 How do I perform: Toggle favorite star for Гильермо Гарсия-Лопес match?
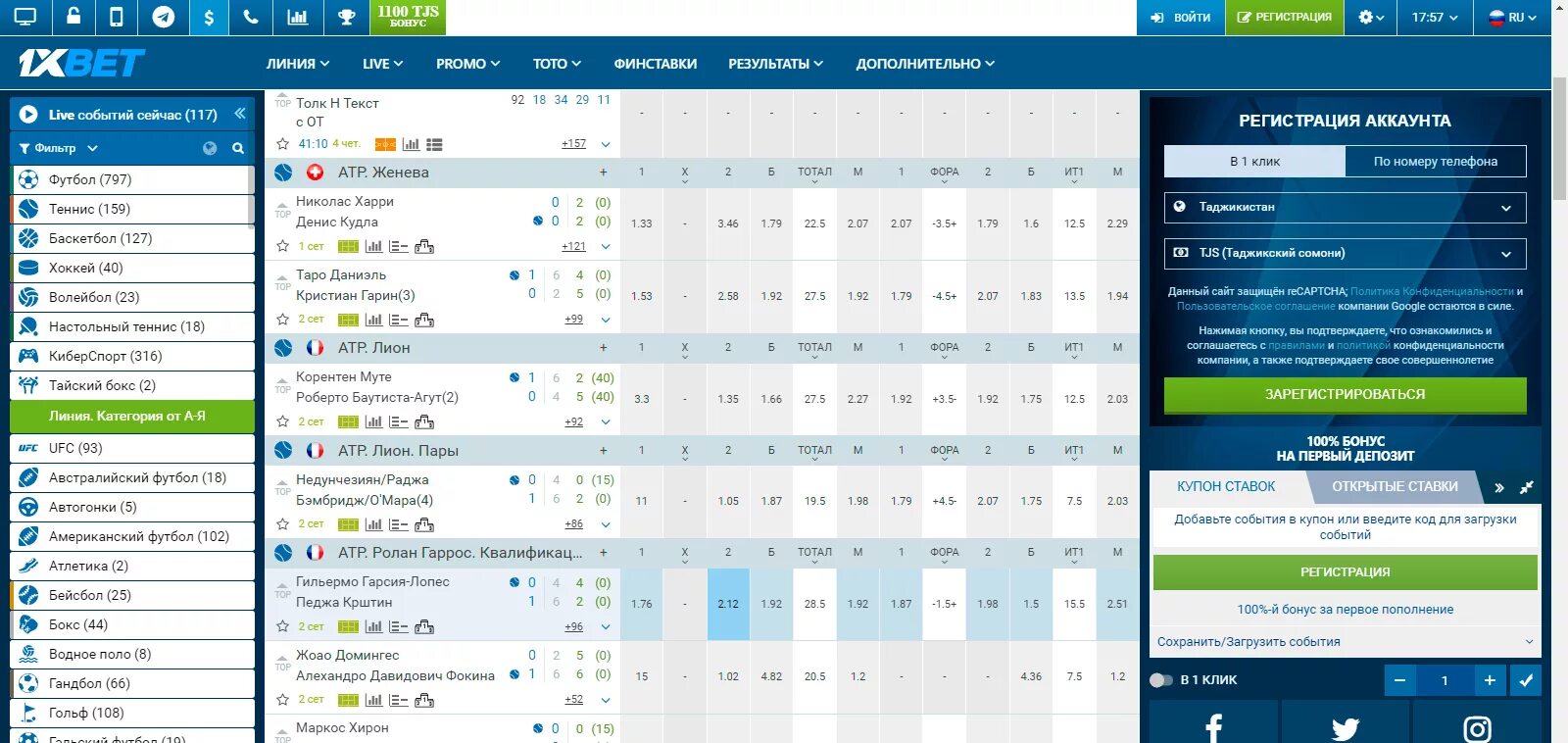pyautogui.click(x=282, y=625)
